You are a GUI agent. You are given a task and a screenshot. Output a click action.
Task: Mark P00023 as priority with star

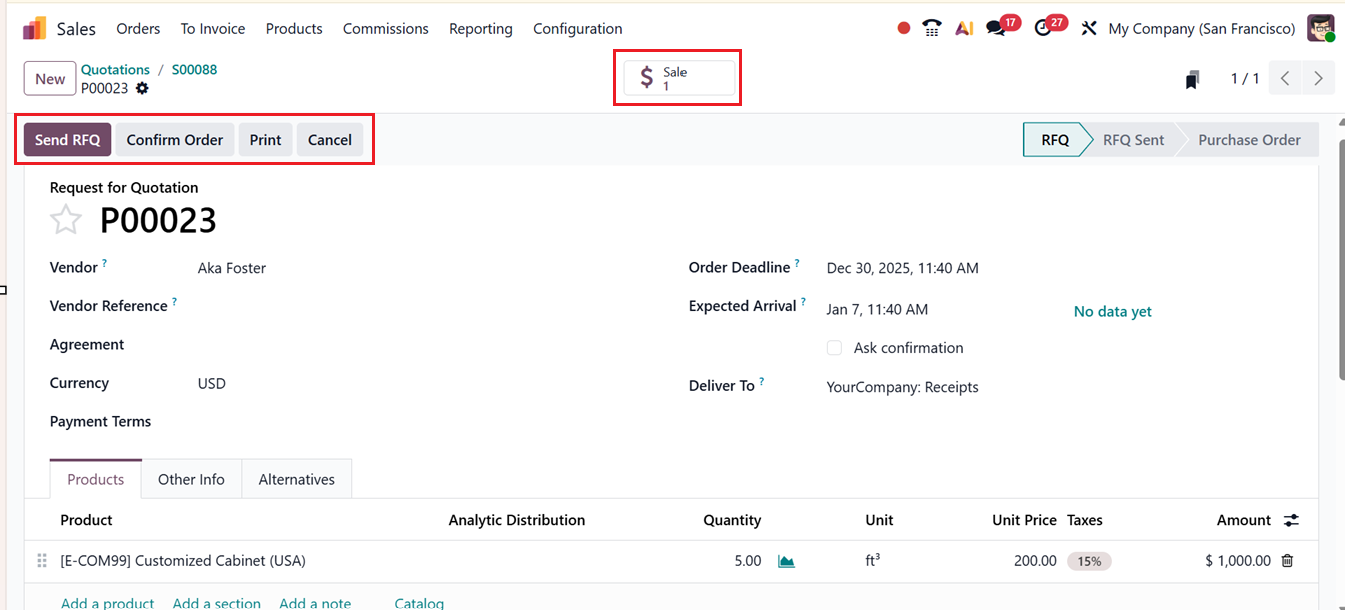[x=66, y=220]
